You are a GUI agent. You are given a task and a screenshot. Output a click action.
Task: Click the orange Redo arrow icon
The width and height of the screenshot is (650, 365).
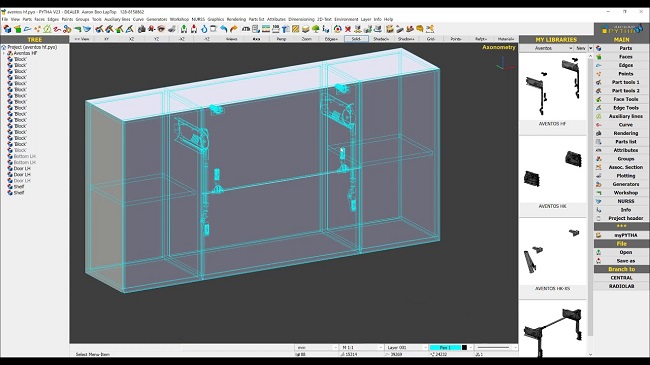click(234, 29)
